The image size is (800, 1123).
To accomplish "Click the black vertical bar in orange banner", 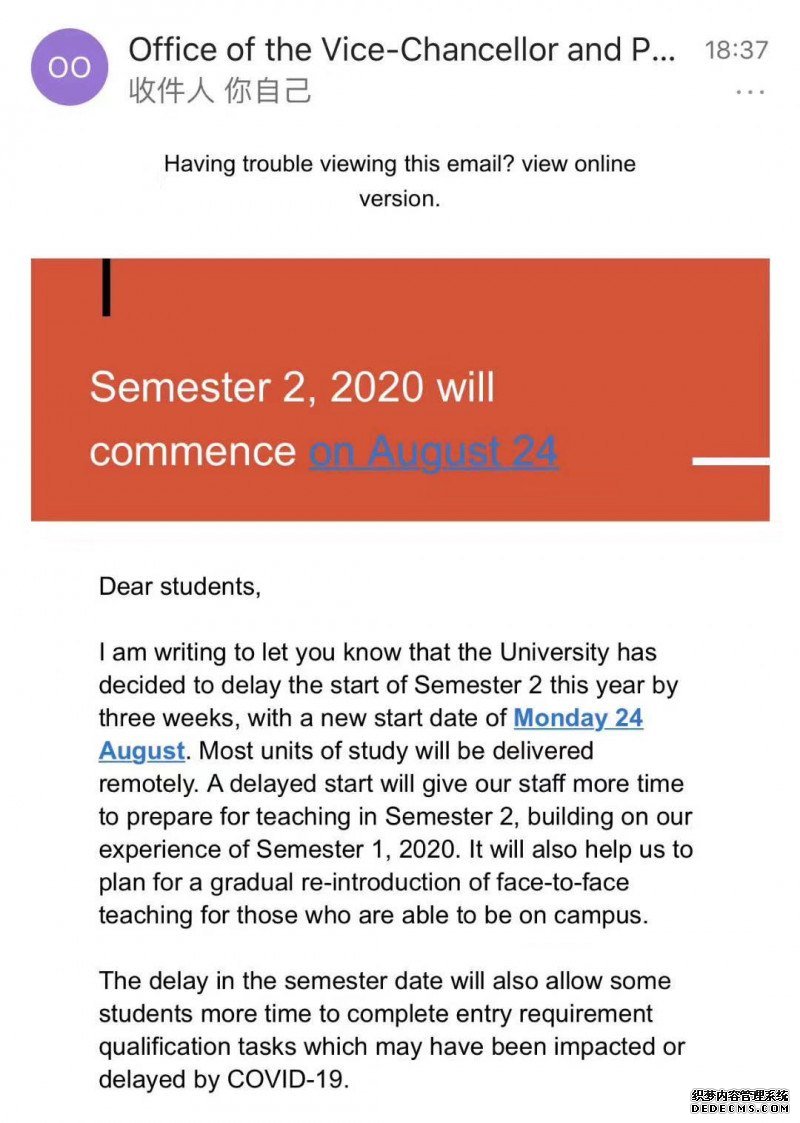I will 106,287.
